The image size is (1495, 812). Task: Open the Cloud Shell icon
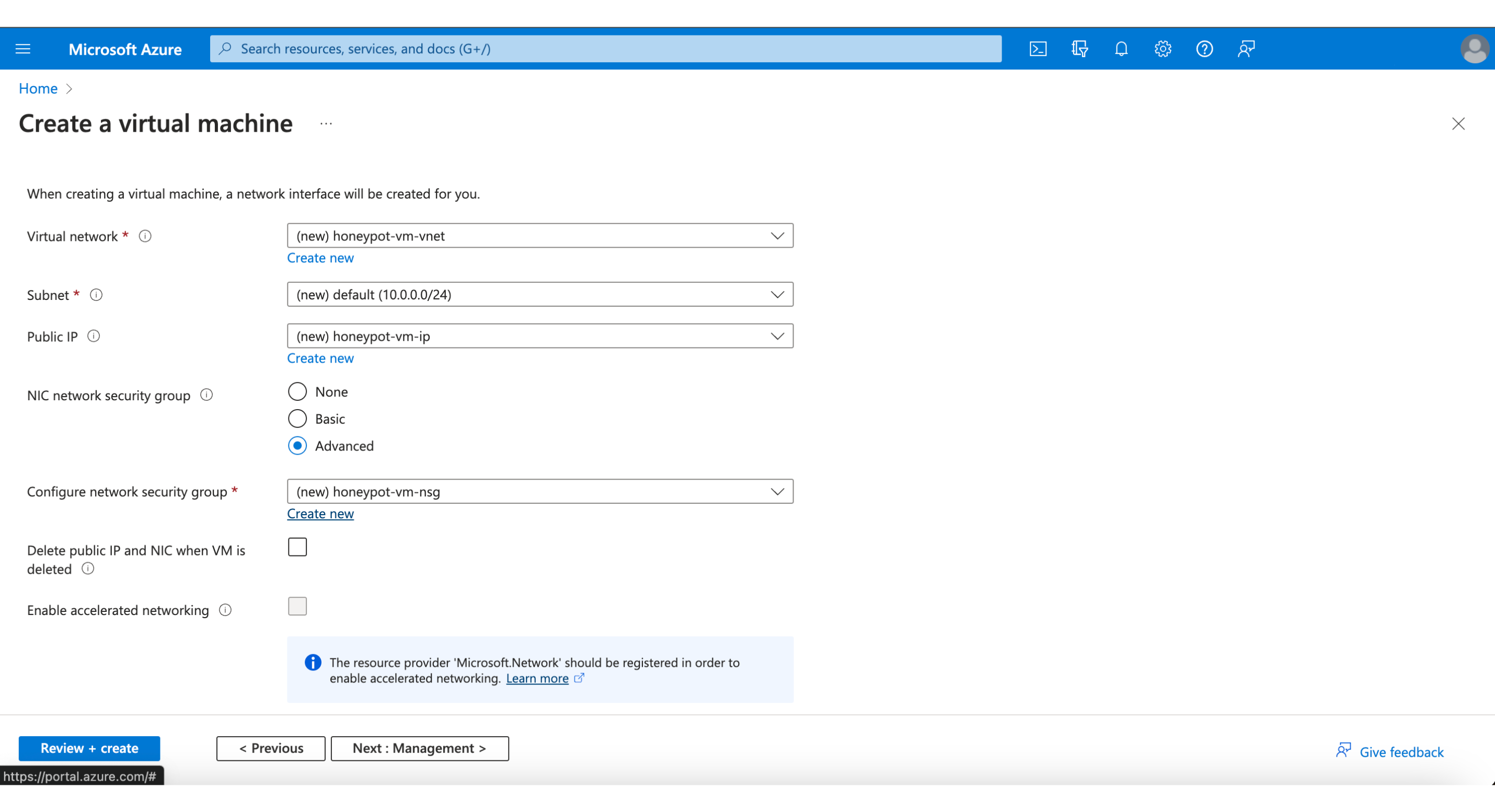click(1038, 49)
